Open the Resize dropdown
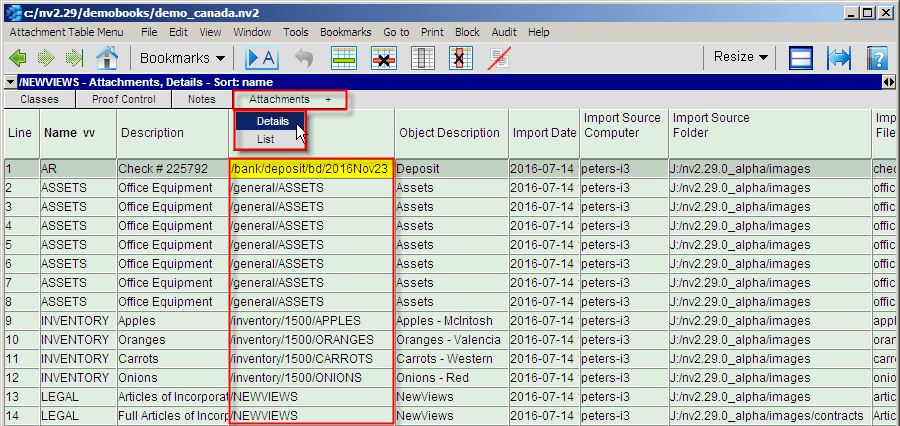The height and width of the screenshot is (426, 900). pos(740,57)
